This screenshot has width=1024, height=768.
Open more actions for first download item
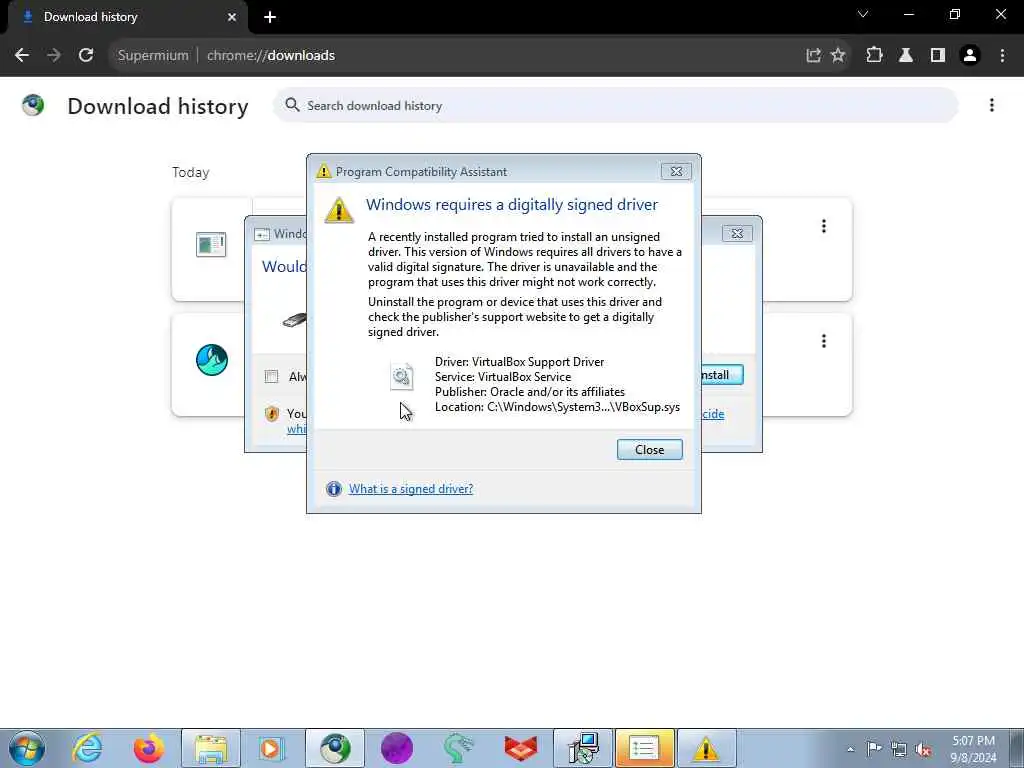824,226
